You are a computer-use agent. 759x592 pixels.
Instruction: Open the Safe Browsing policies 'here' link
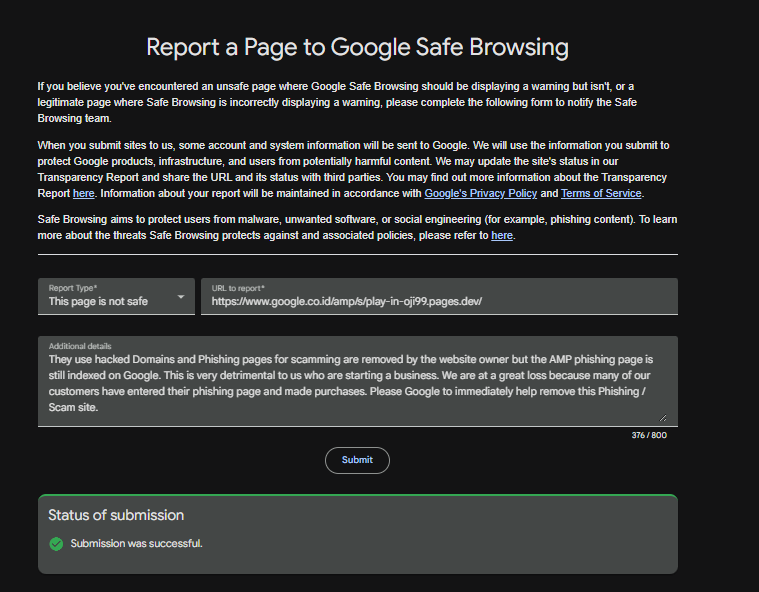502,235
